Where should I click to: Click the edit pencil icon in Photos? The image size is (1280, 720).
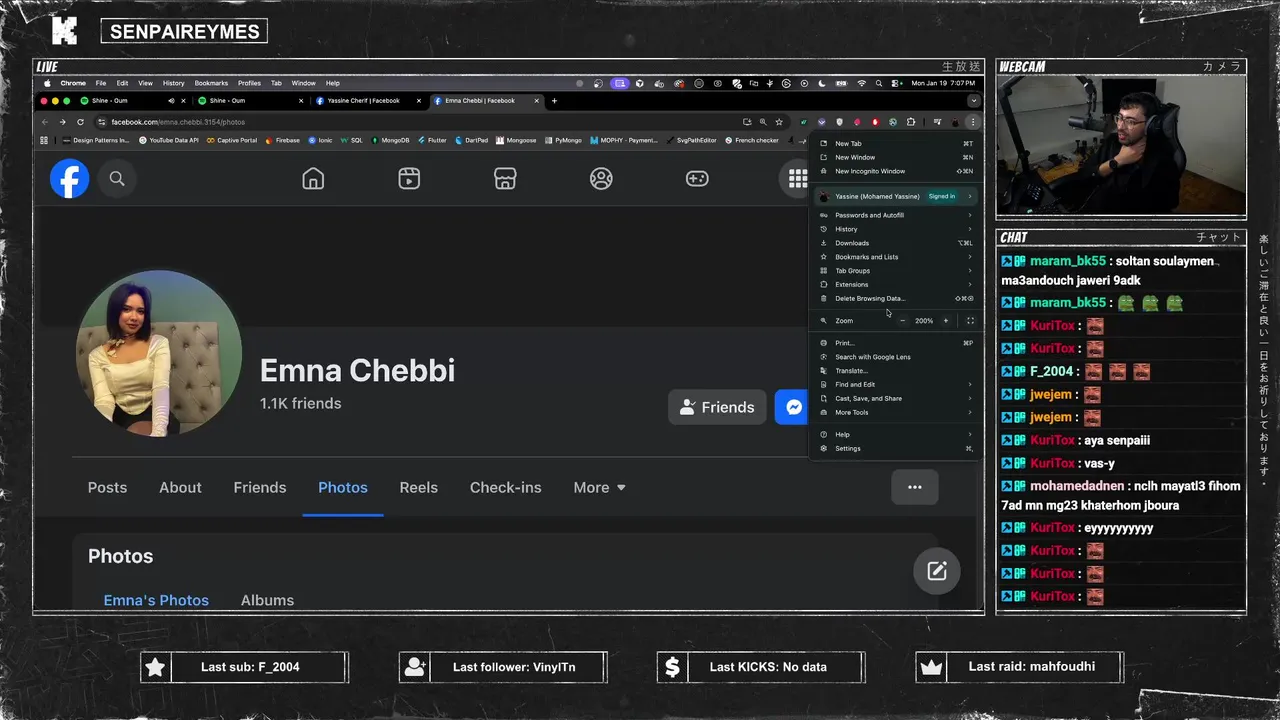click(x=937, y=571)
